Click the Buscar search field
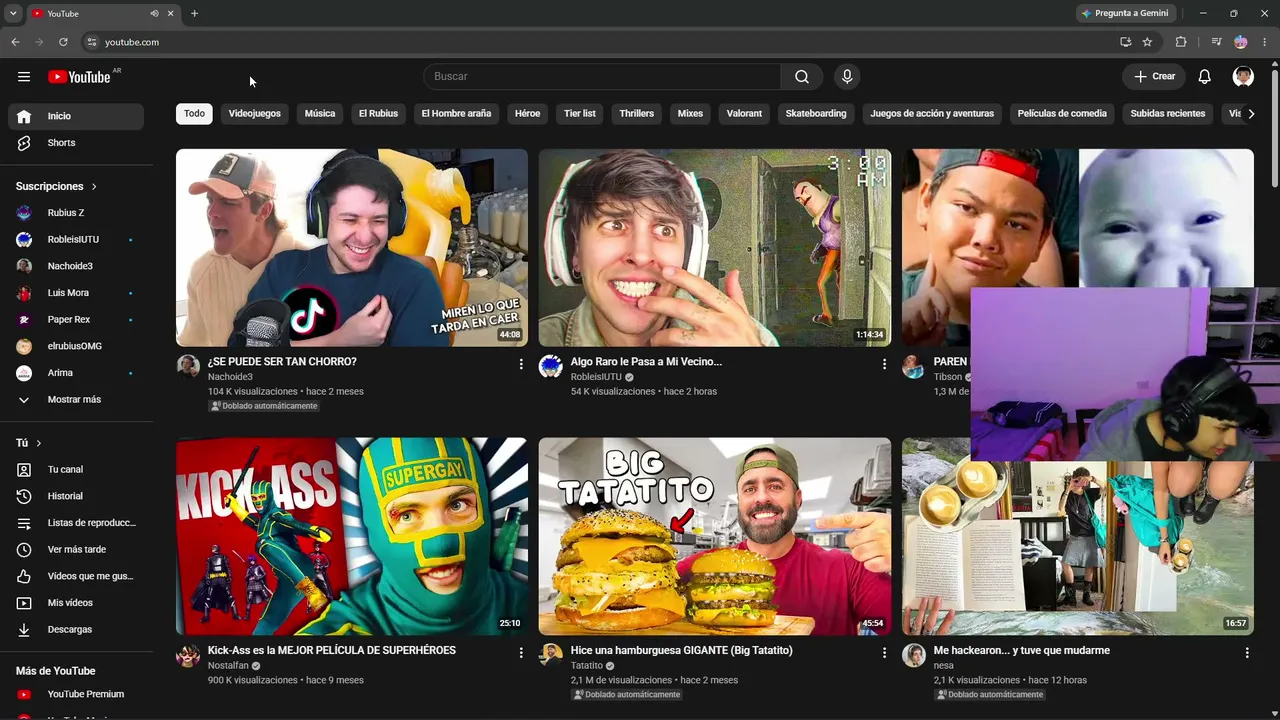Screen dimensions: 1280x720 pos(602,77)
